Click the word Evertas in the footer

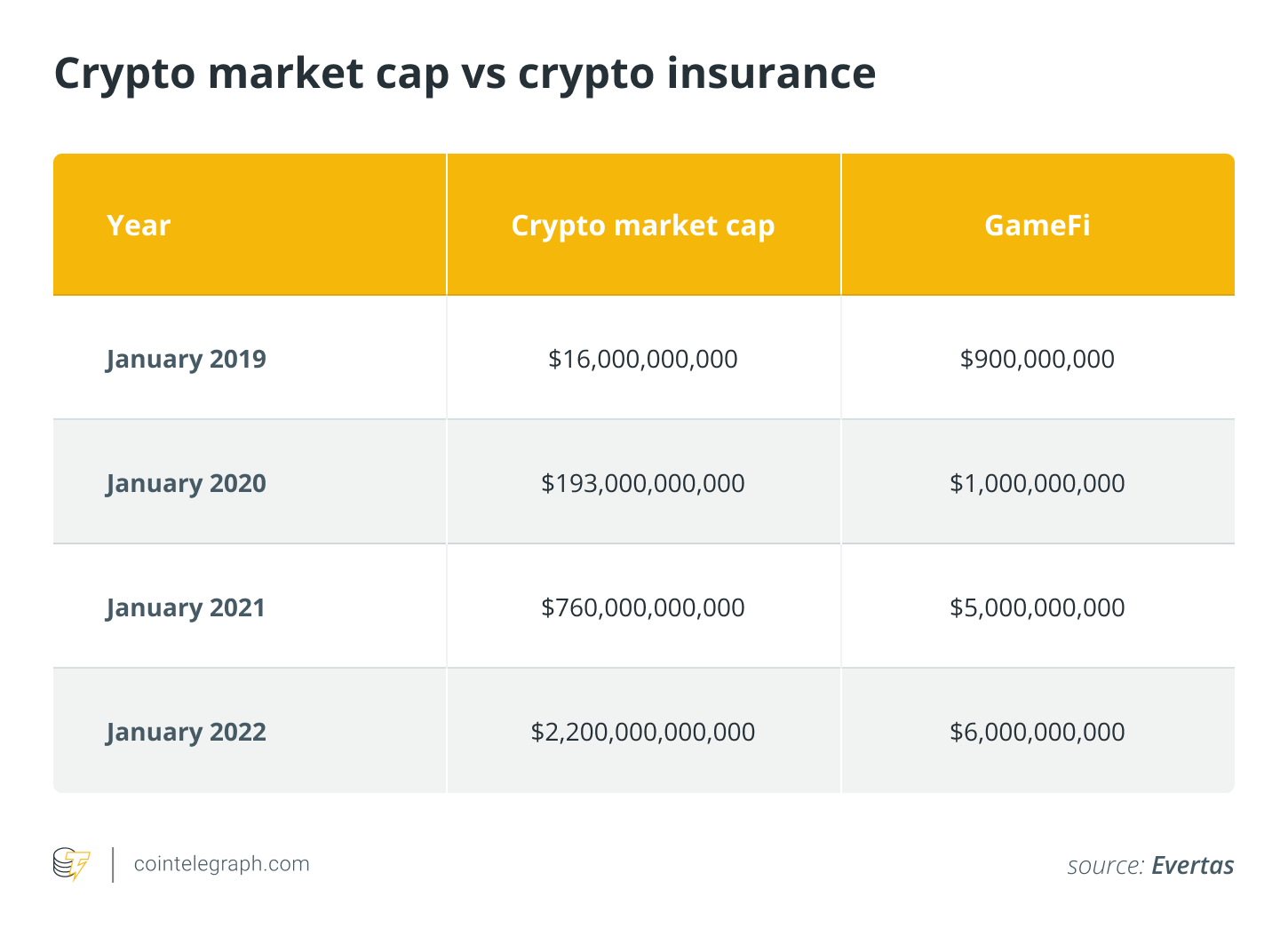click(1192, 866)
